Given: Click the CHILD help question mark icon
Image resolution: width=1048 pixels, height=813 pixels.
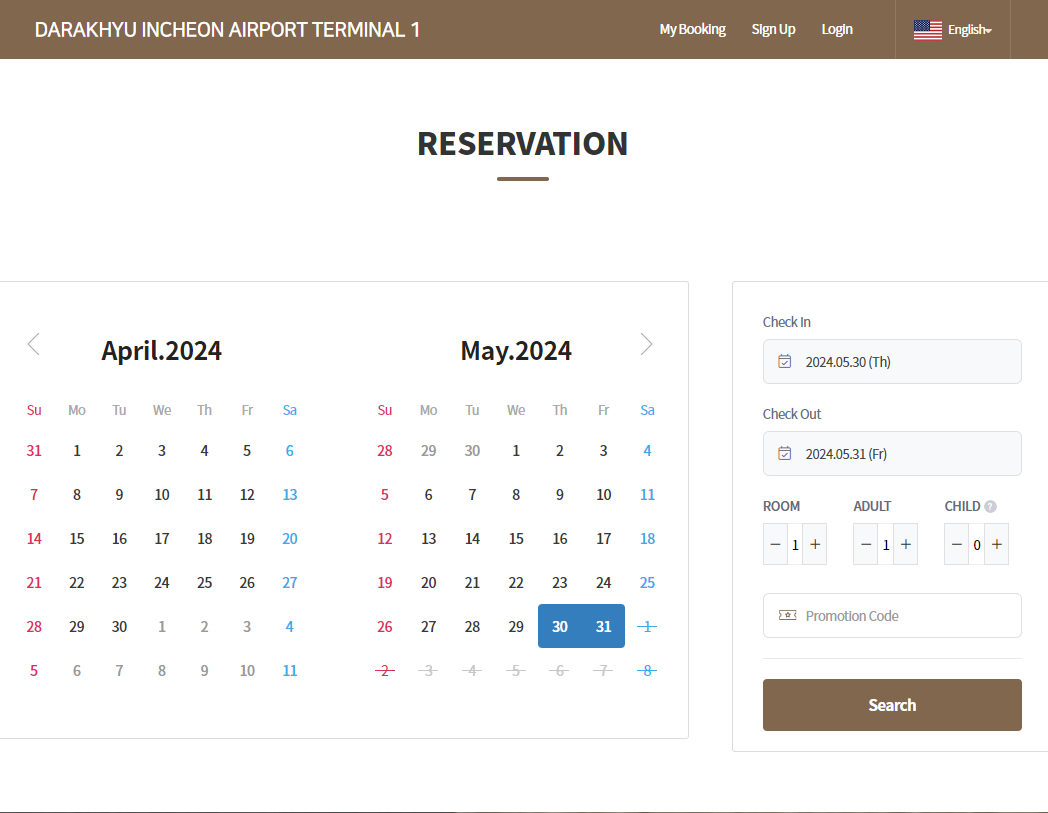Looking at the screenshot, I should 991,507.
